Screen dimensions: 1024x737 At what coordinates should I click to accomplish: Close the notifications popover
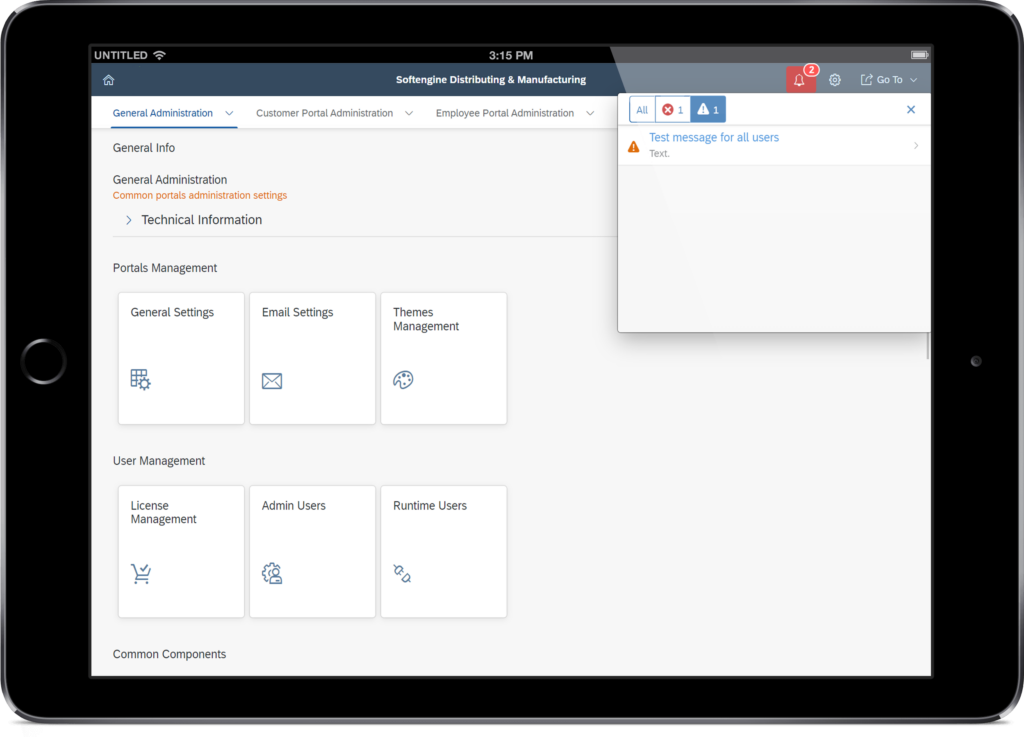tap(911, 110)
